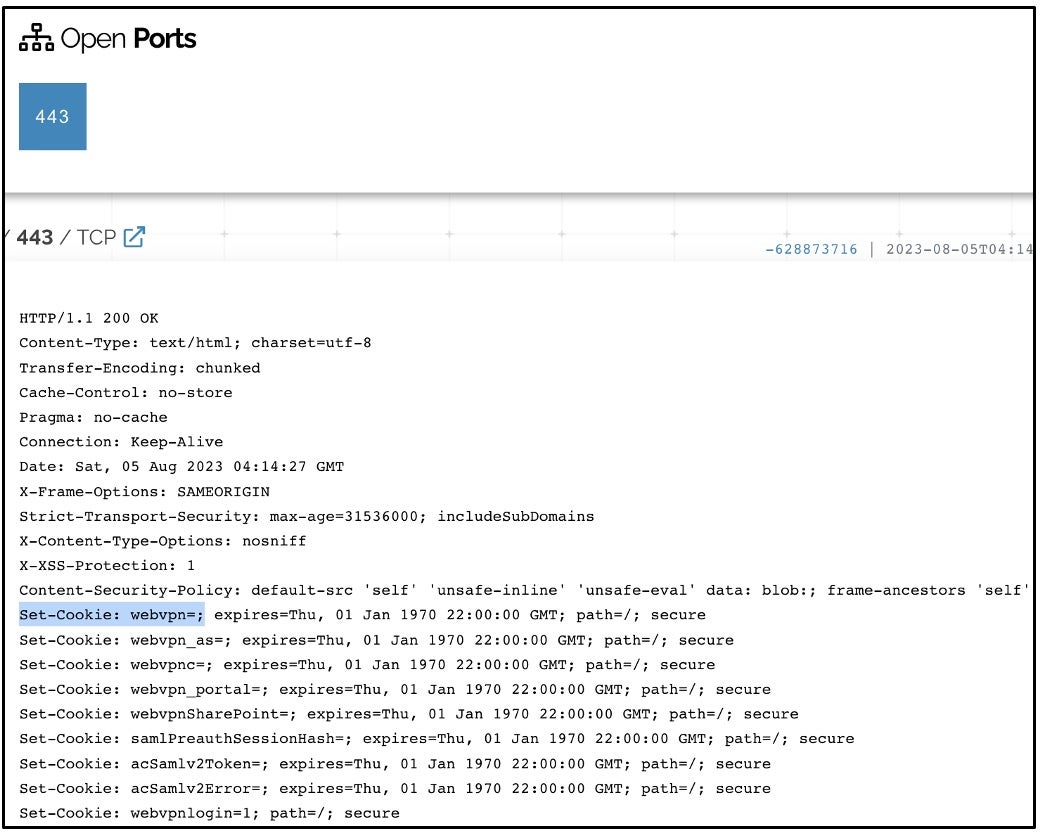The height and width of the screenshot is (835, 1040).
Task: Click the Cache-Control: no-store line
Action: coord(125,392)
